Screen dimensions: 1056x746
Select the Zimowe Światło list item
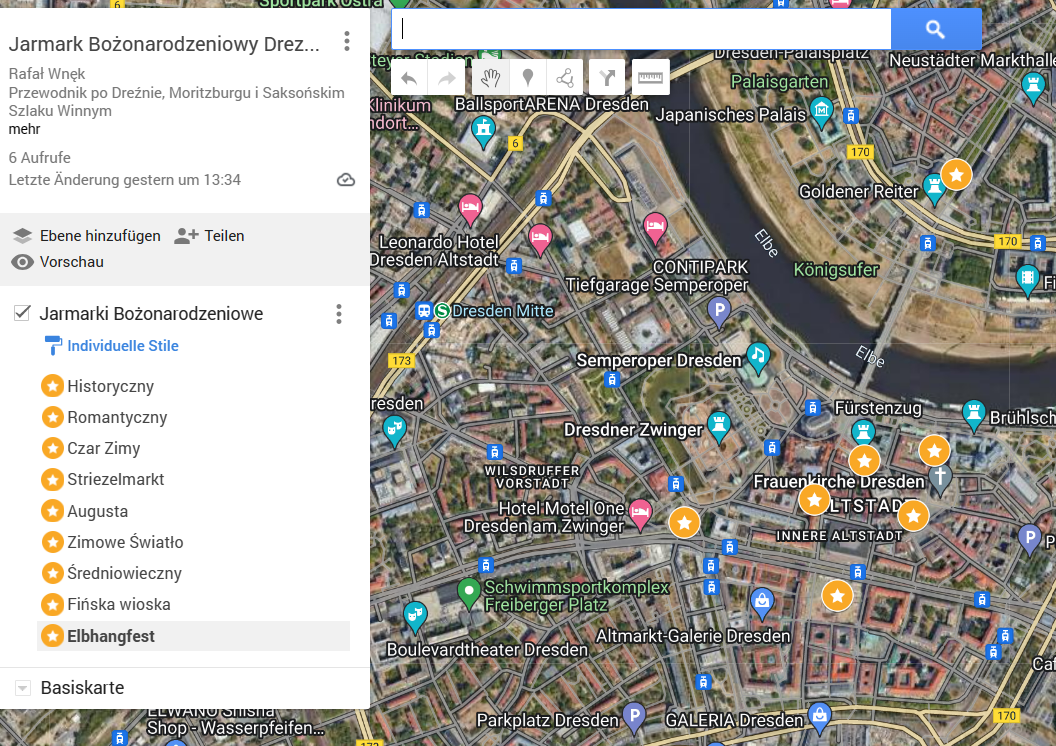[x=193, y=542]
